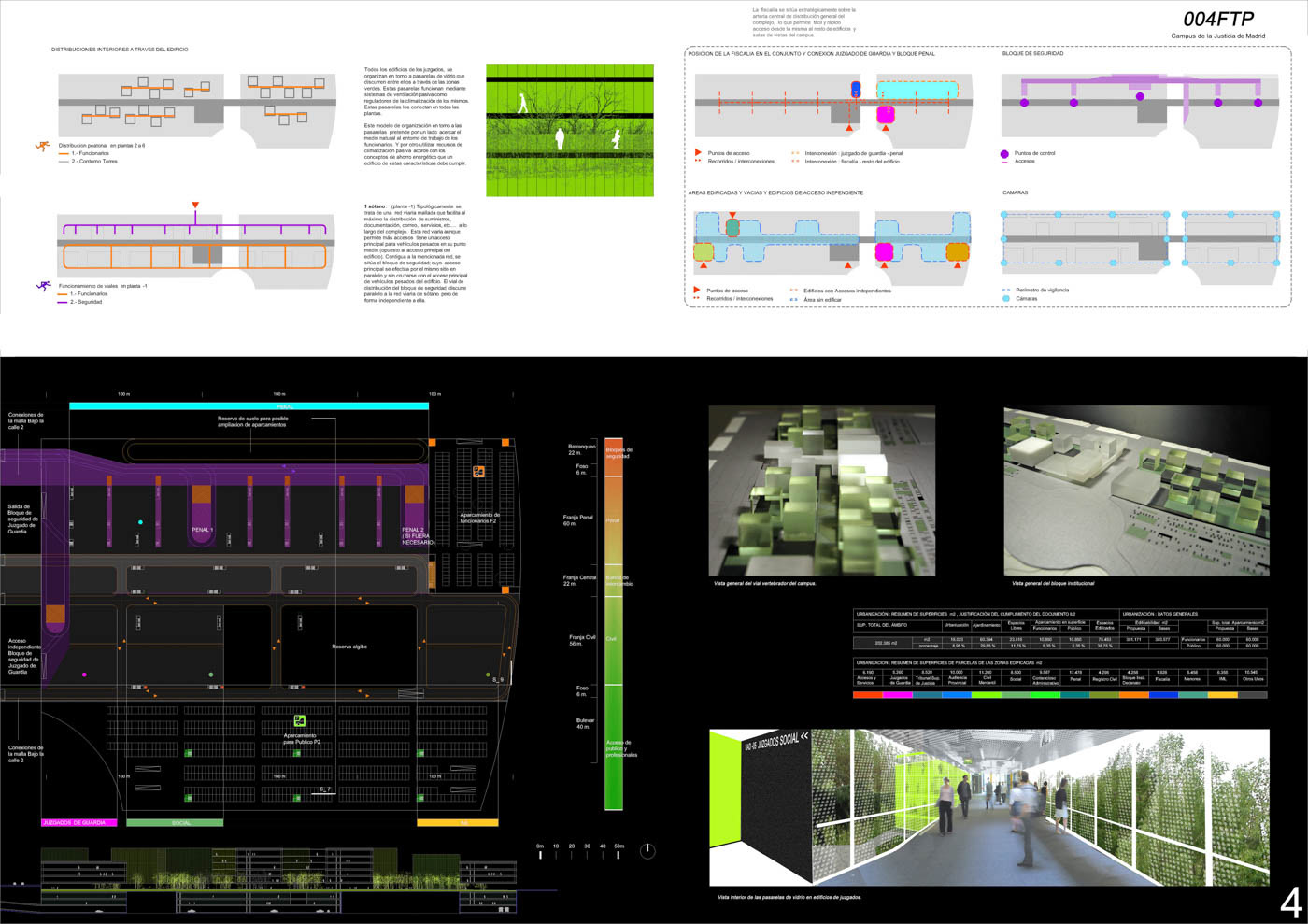Click the Bulevar 40 m. label
Image resolution: width=1308 pixels, height=924 pixels.
click(584, 723)
